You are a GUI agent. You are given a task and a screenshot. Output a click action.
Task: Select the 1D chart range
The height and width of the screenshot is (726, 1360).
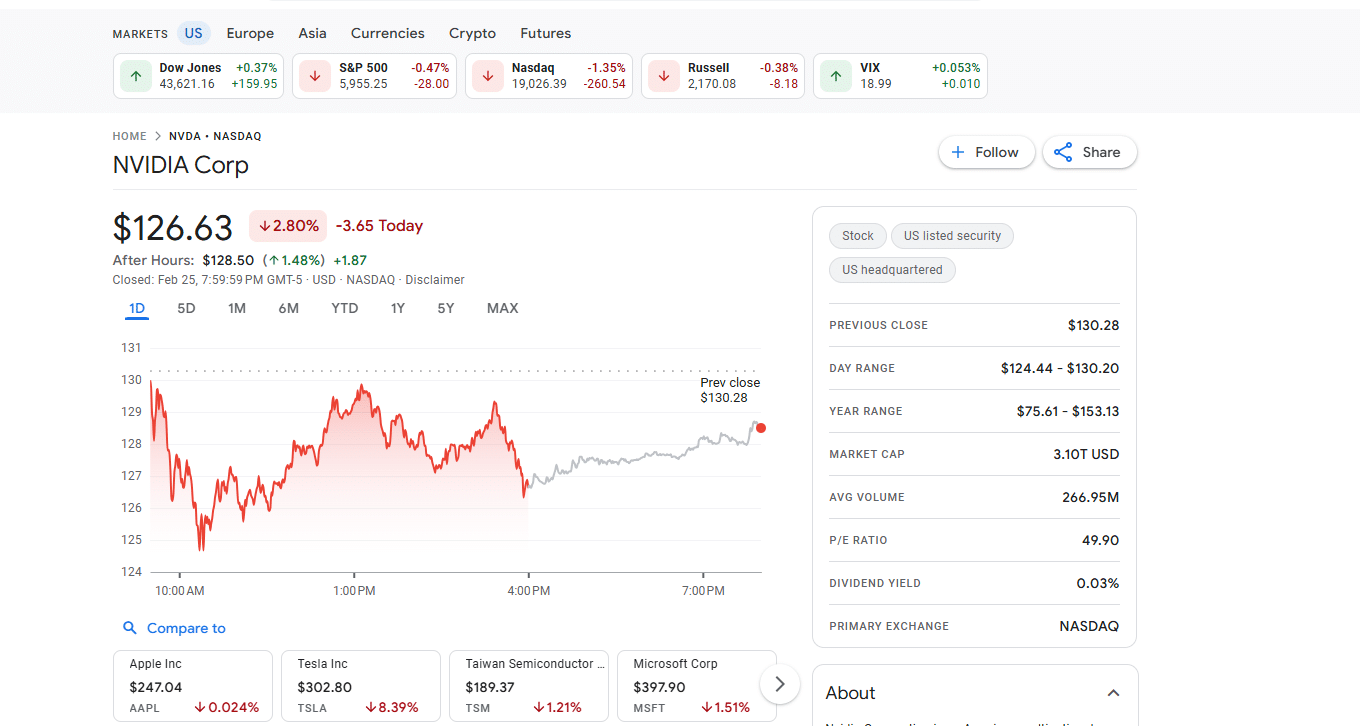(137, 308)
